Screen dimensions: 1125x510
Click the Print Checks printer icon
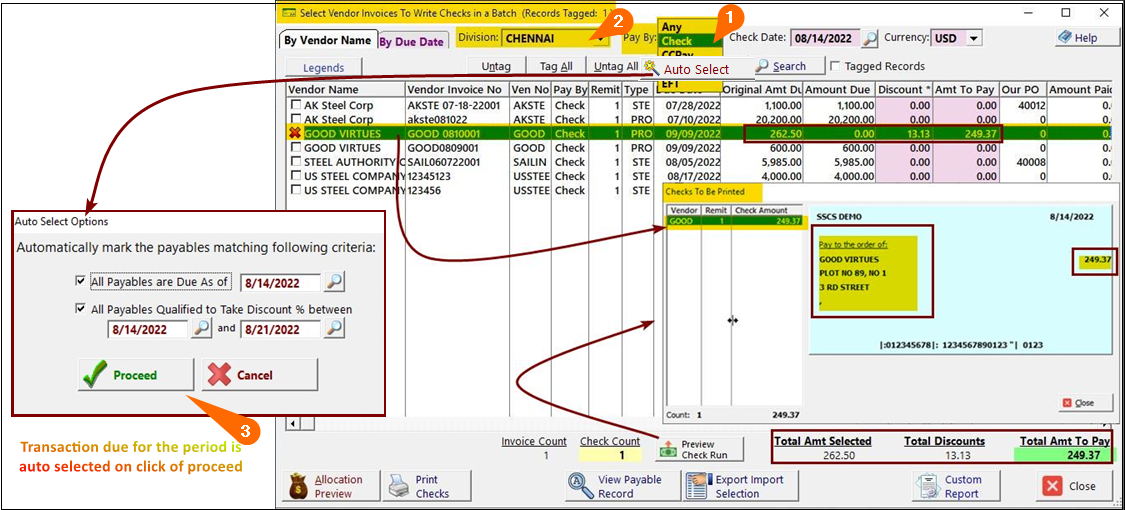pyautogui.click(x=399, y=486)
